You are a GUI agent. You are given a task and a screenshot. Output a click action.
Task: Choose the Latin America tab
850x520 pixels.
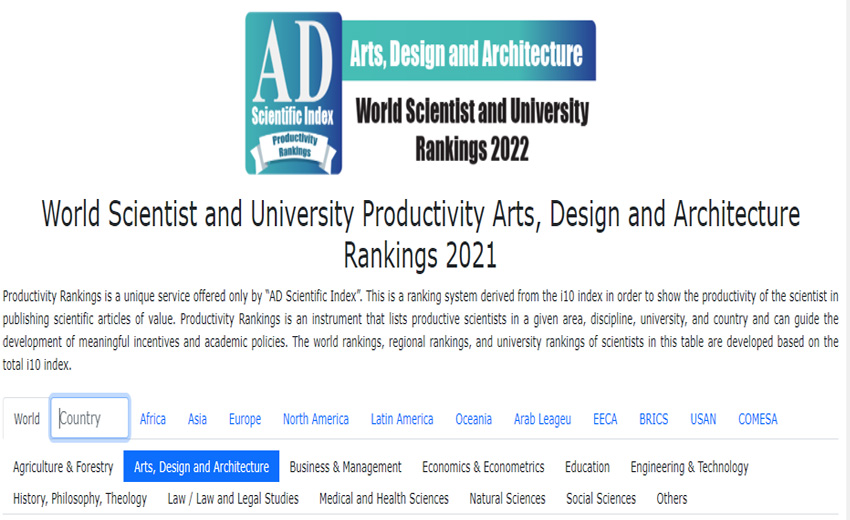coord(402,419)
